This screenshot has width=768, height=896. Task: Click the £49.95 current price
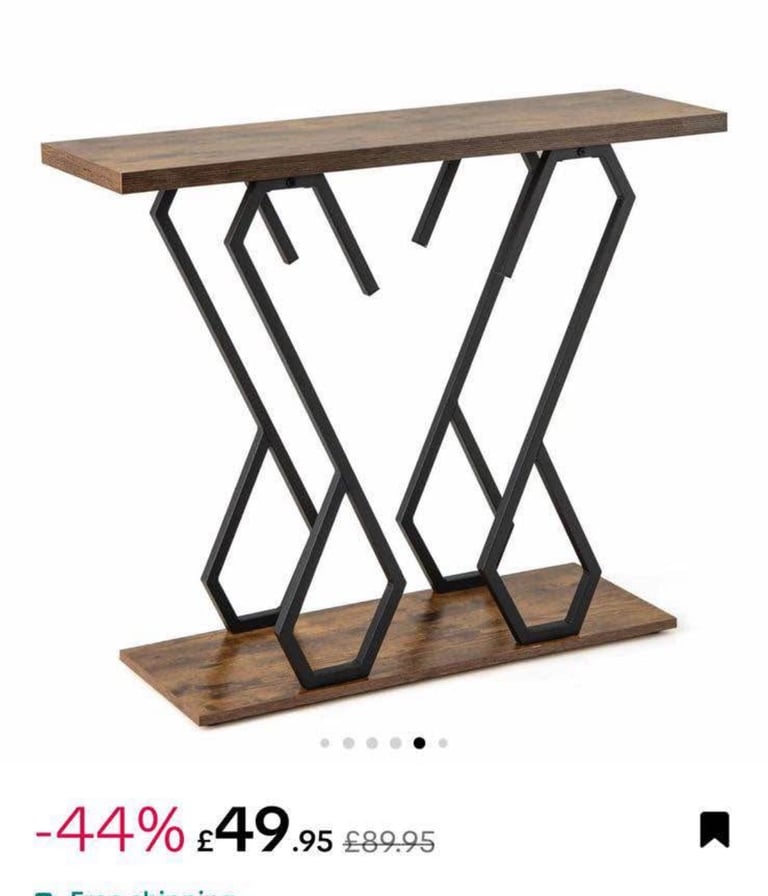click(x=265, y=829)
